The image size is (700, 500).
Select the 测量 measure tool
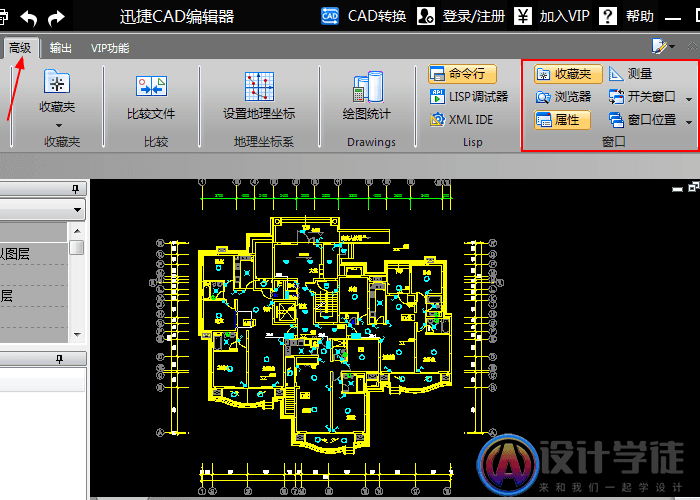tap(631, 74)
